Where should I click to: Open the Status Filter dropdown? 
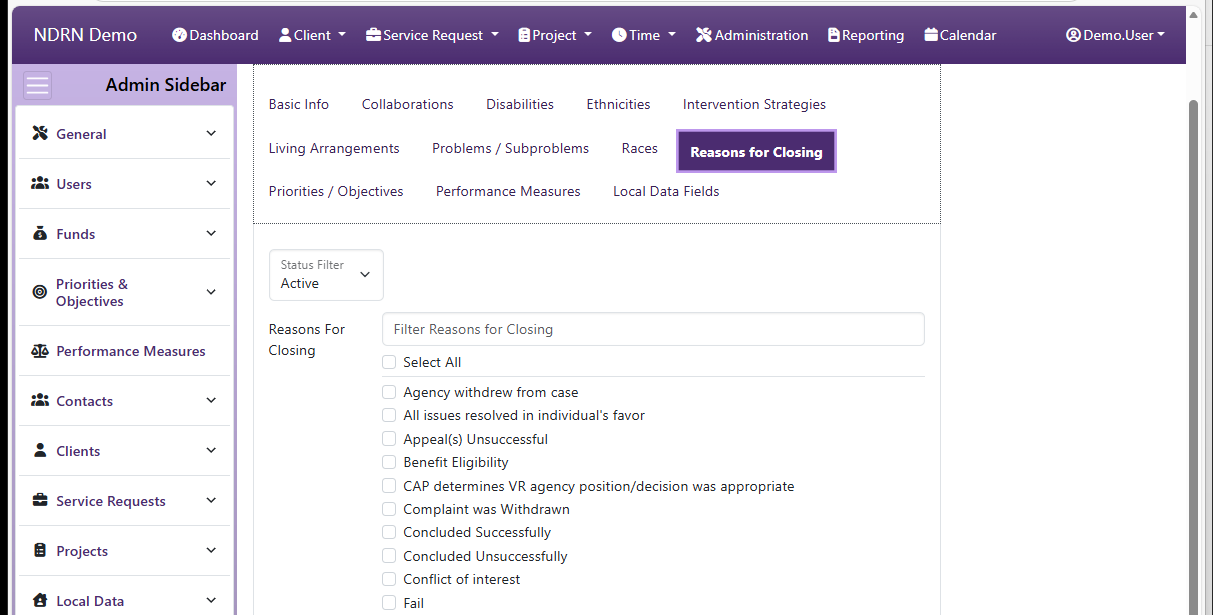tap(326, 274)
